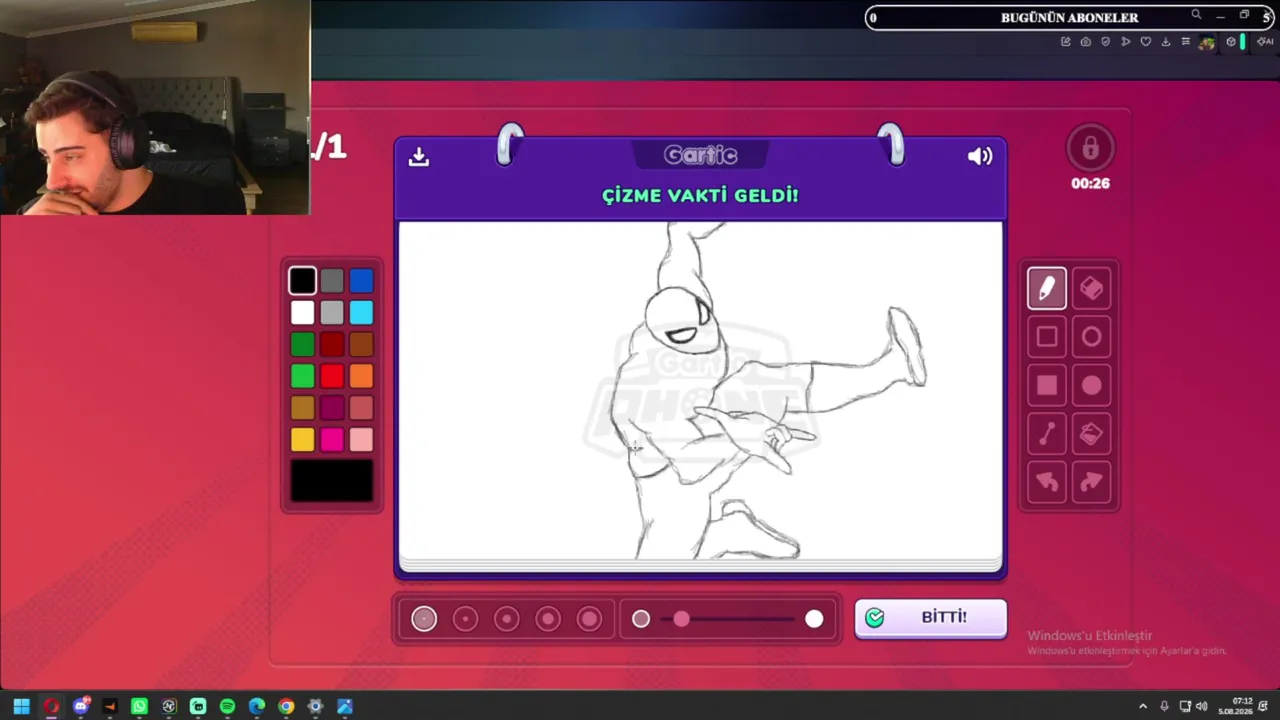The width and height of the screenshot is (1280, 720).
Task: Click the lock icon above the timer
Action: 1090,149
